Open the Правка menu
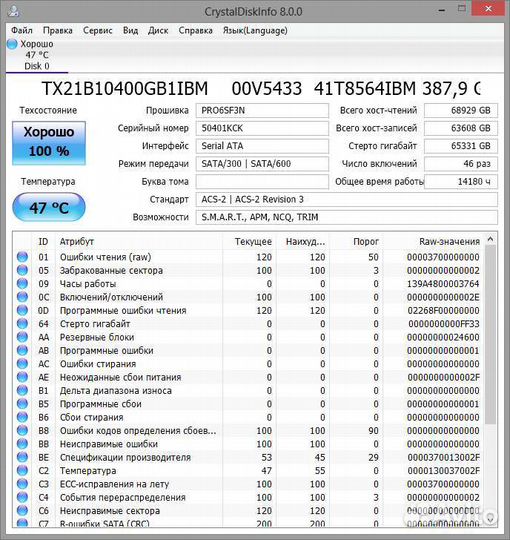 [x=58, y=30]
